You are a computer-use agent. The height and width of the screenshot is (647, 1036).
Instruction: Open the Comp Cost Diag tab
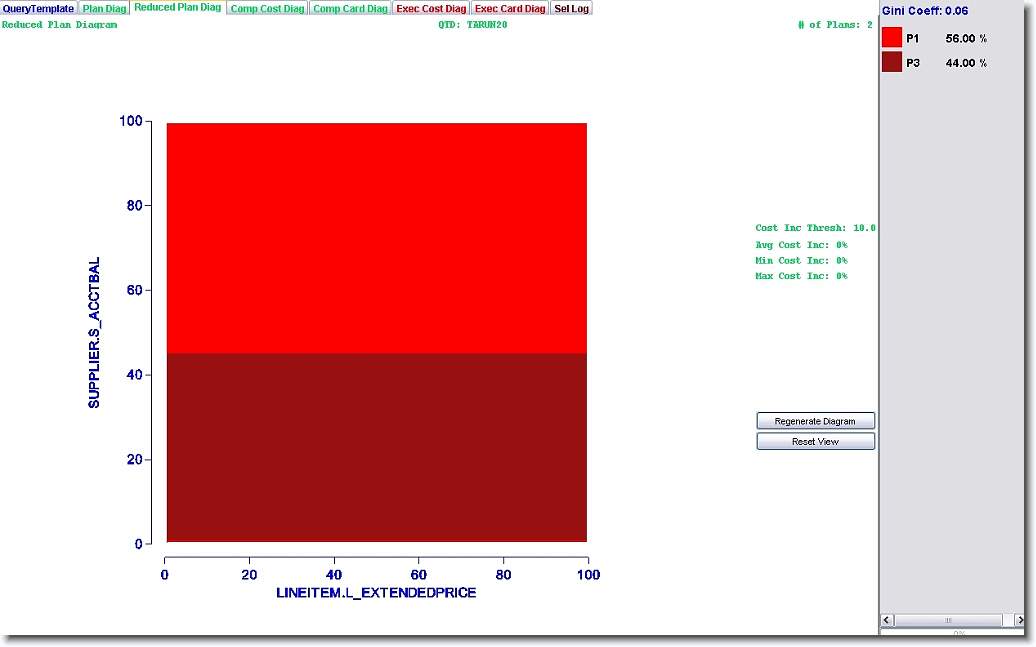(267, 8)
